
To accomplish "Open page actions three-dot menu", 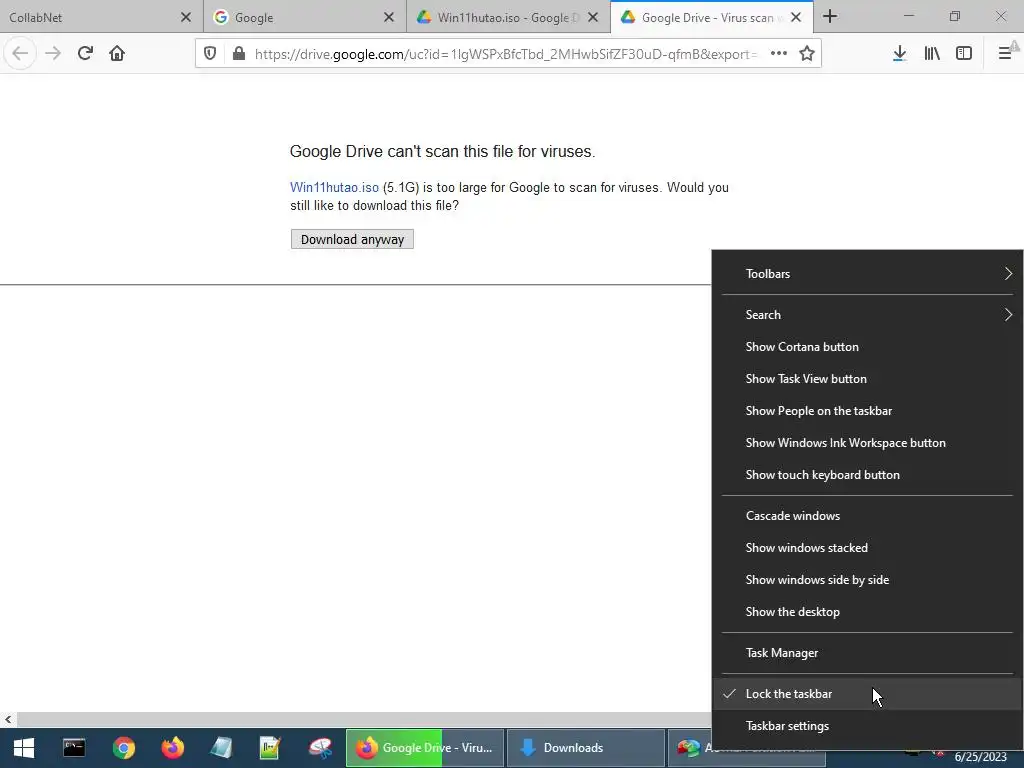I will (778, 54).
